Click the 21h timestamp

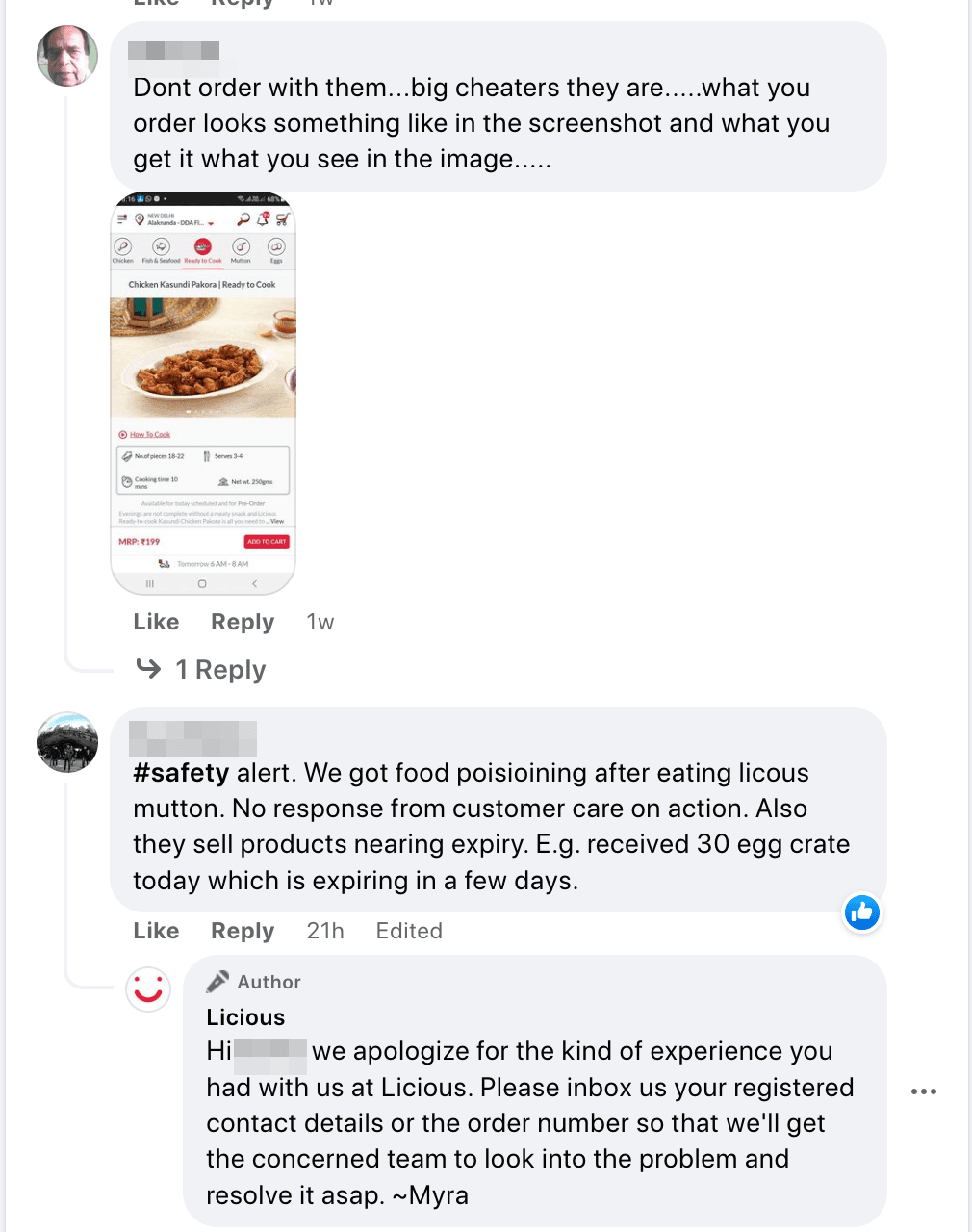pyautogui.click(x=325, y=931)
